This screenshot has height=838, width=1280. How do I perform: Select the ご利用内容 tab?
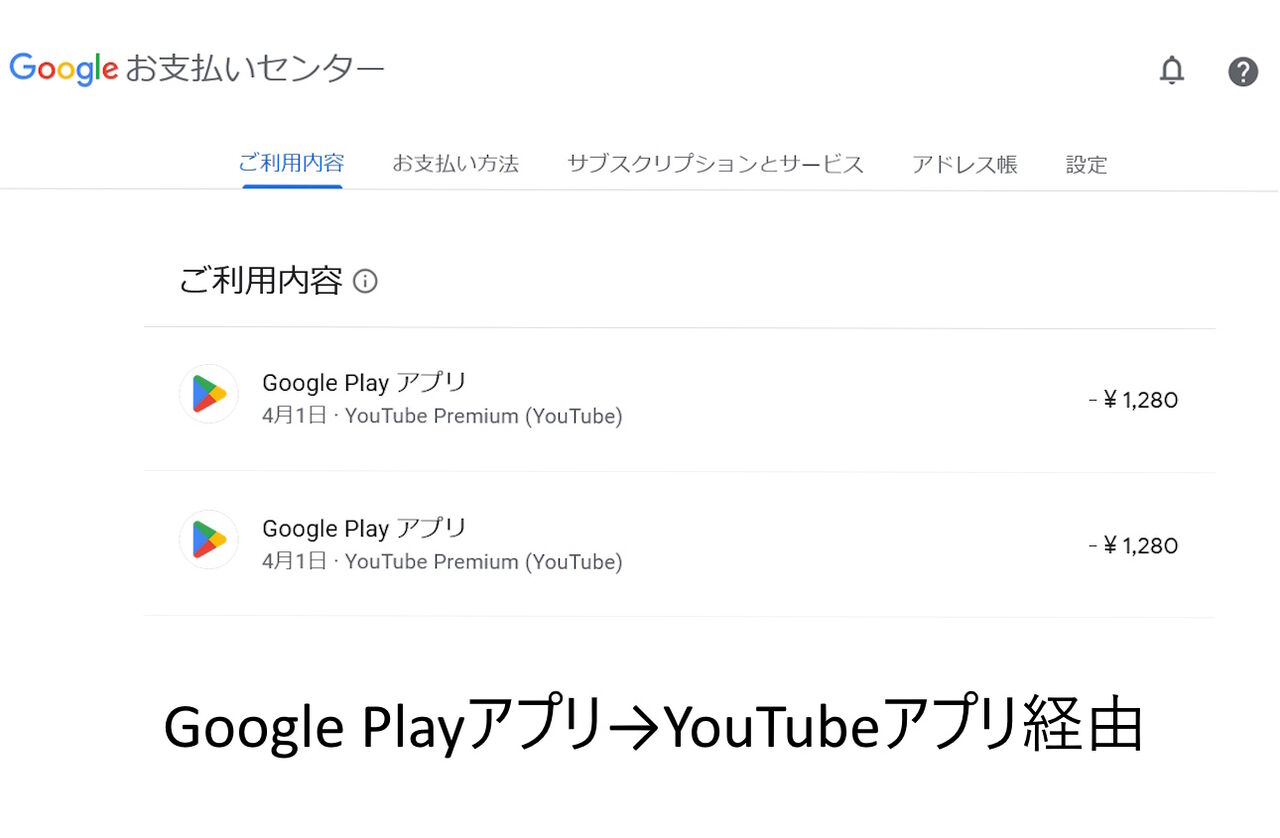coord(291,163)
